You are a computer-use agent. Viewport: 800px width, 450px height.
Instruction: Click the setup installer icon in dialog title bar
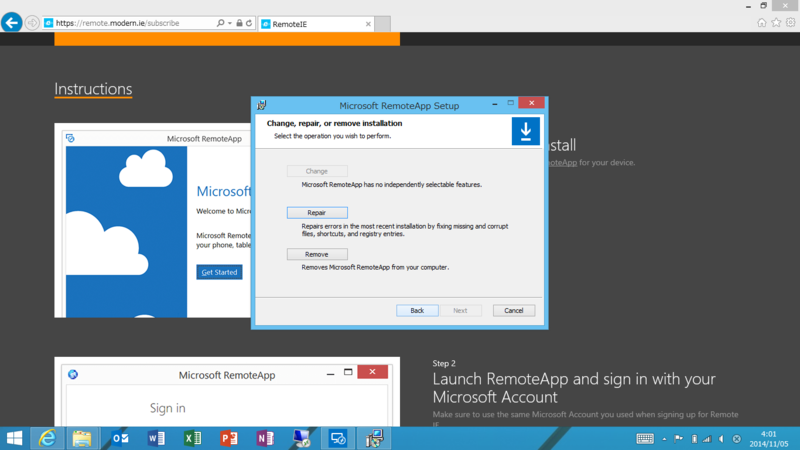(x=262, y=105)
